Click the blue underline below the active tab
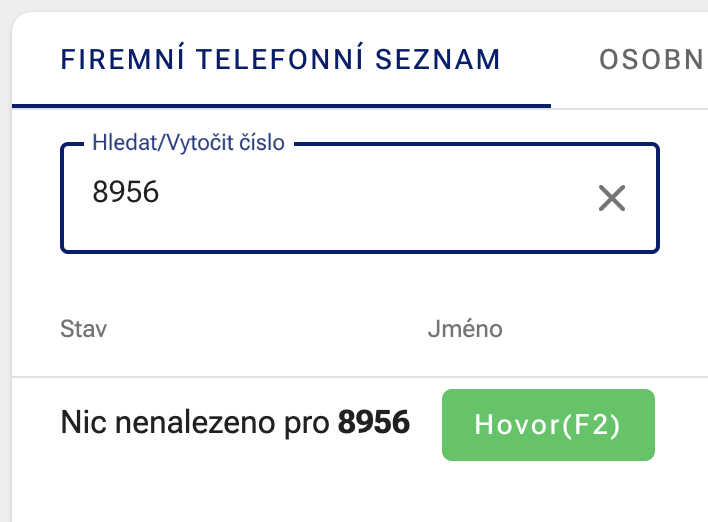The image size is (708, 522). tap(280, 105)
